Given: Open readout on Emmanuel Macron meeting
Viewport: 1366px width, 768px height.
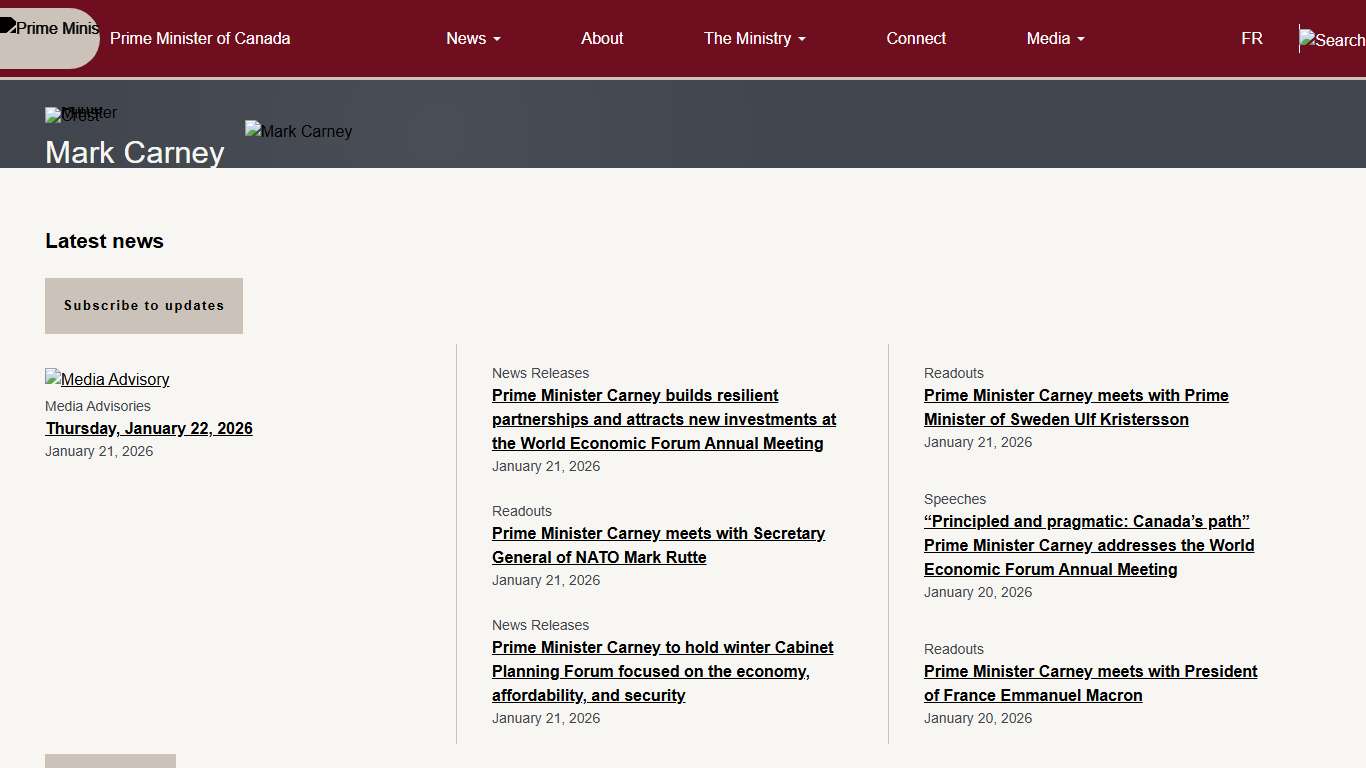Looking at the screenshot, I should tap(1090, 683).
